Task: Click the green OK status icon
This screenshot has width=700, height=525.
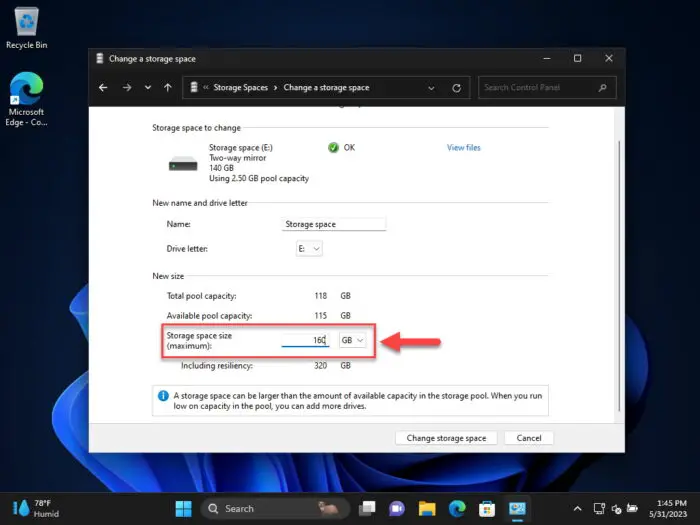Action: pos(333,147)
